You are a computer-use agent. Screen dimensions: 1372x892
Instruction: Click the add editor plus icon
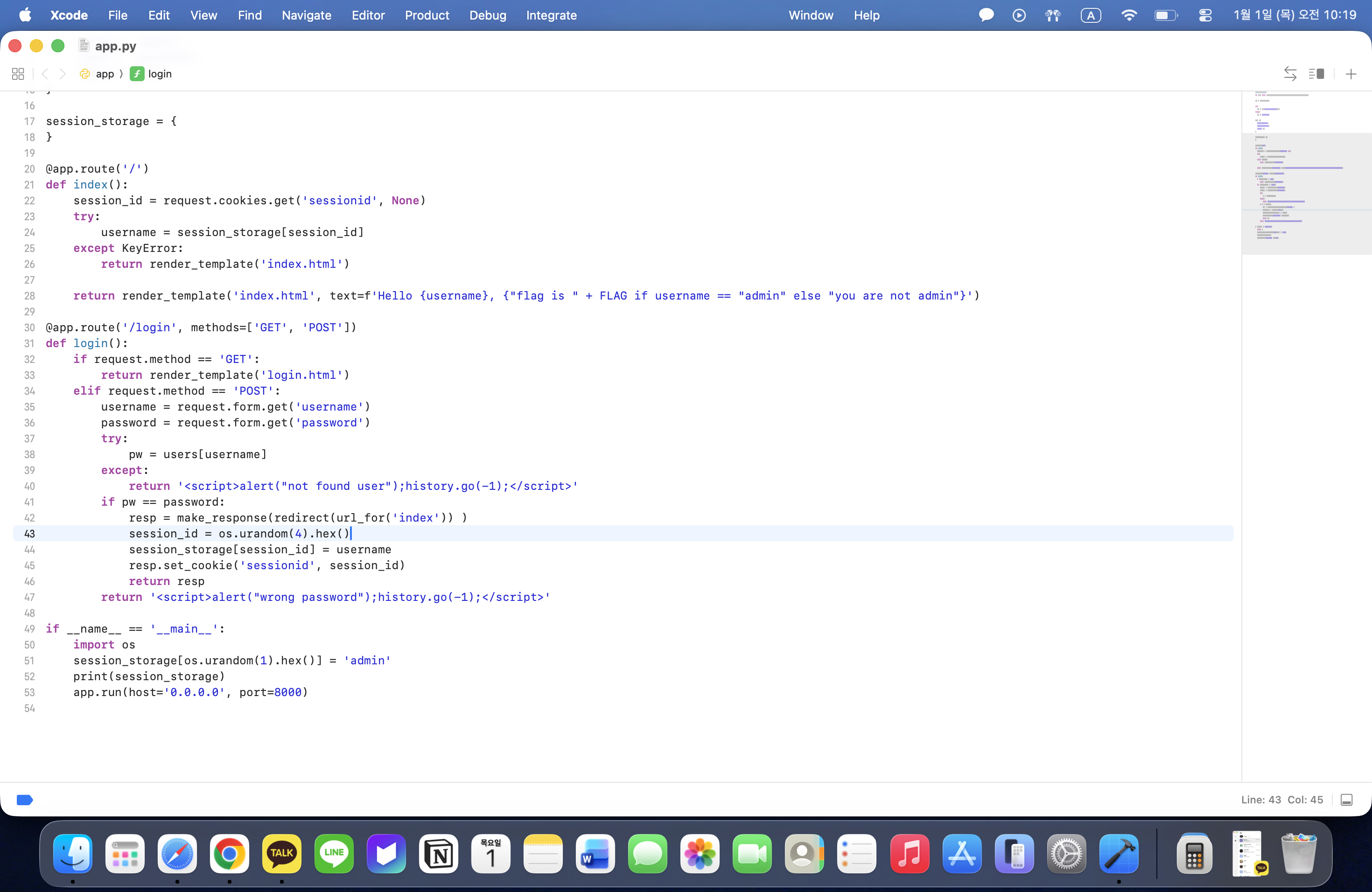click(x=1351, y=74)
